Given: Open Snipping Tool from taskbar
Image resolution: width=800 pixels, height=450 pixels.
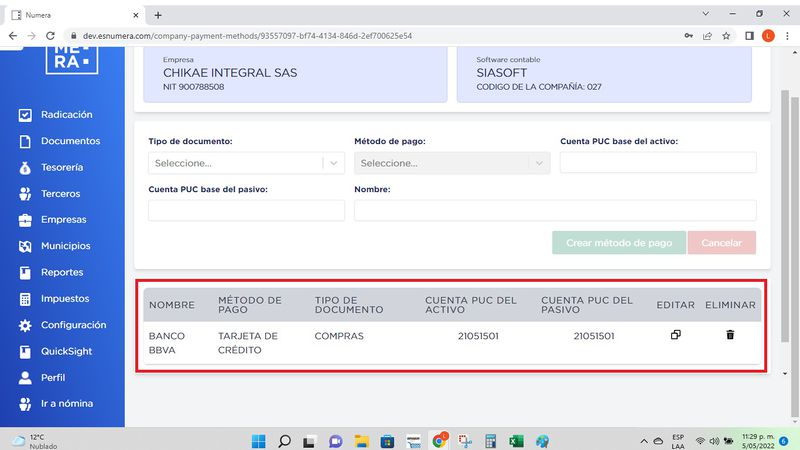Looking at the screenshot, I should 465,441.
